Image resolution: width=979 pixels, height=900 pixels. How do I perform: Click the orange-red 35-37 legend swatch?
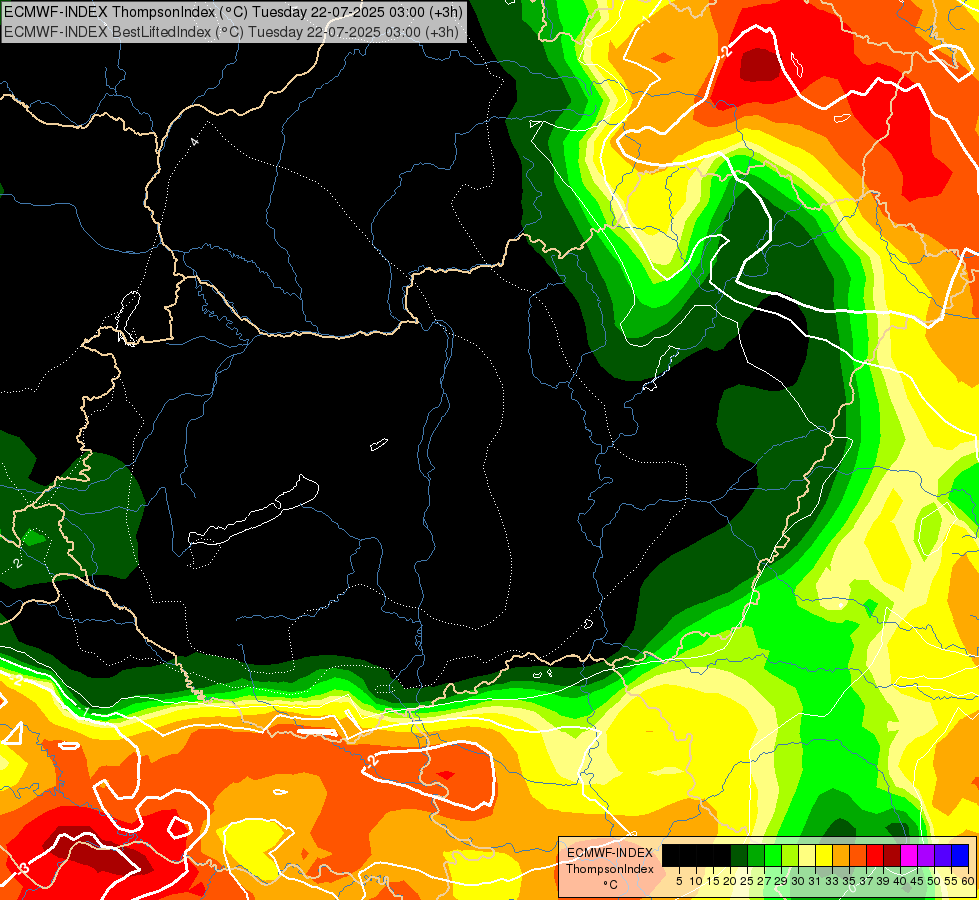coord(858,855)
